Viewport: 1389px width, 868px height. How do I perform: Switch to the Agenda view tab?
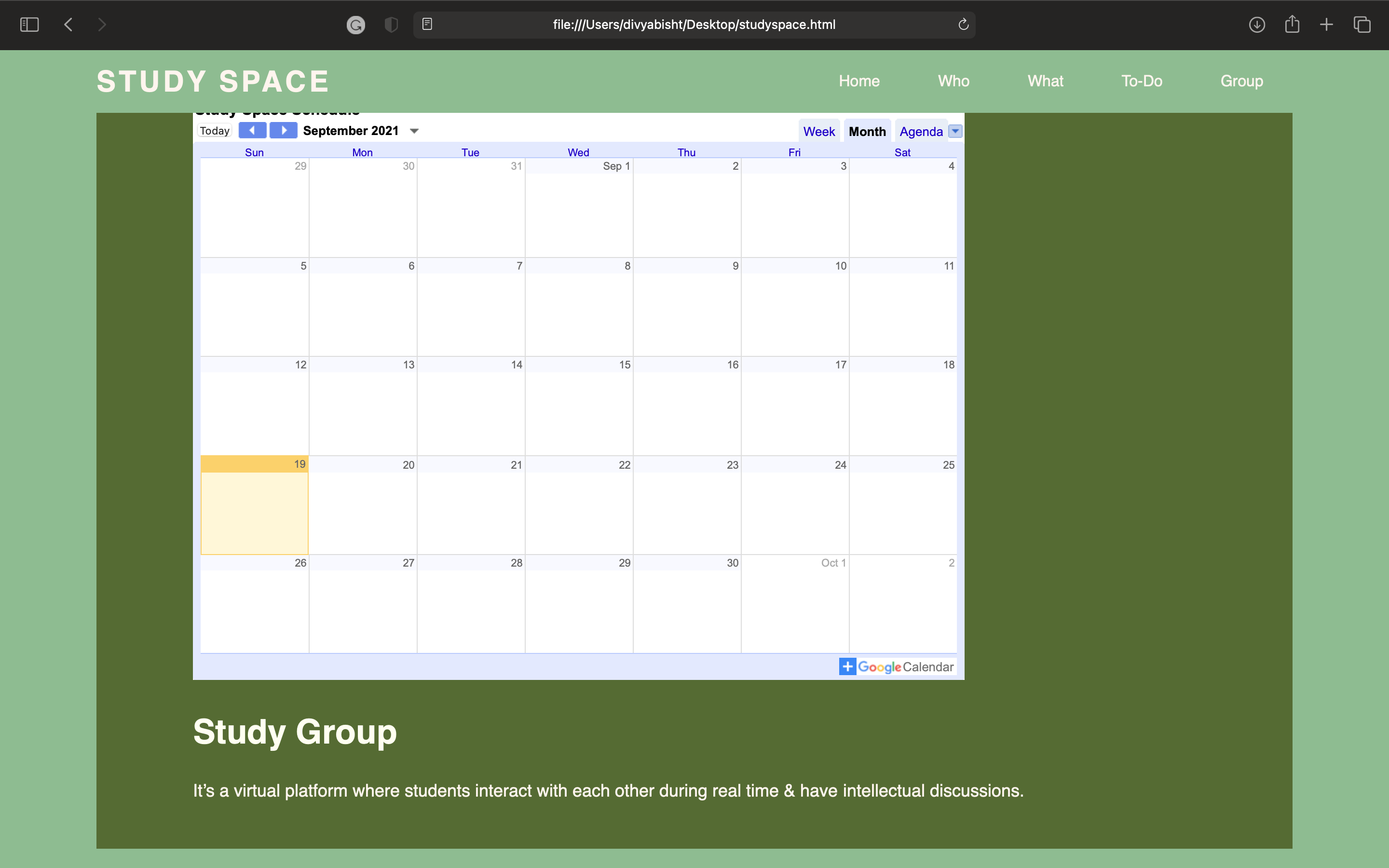(x=921, y=132)
